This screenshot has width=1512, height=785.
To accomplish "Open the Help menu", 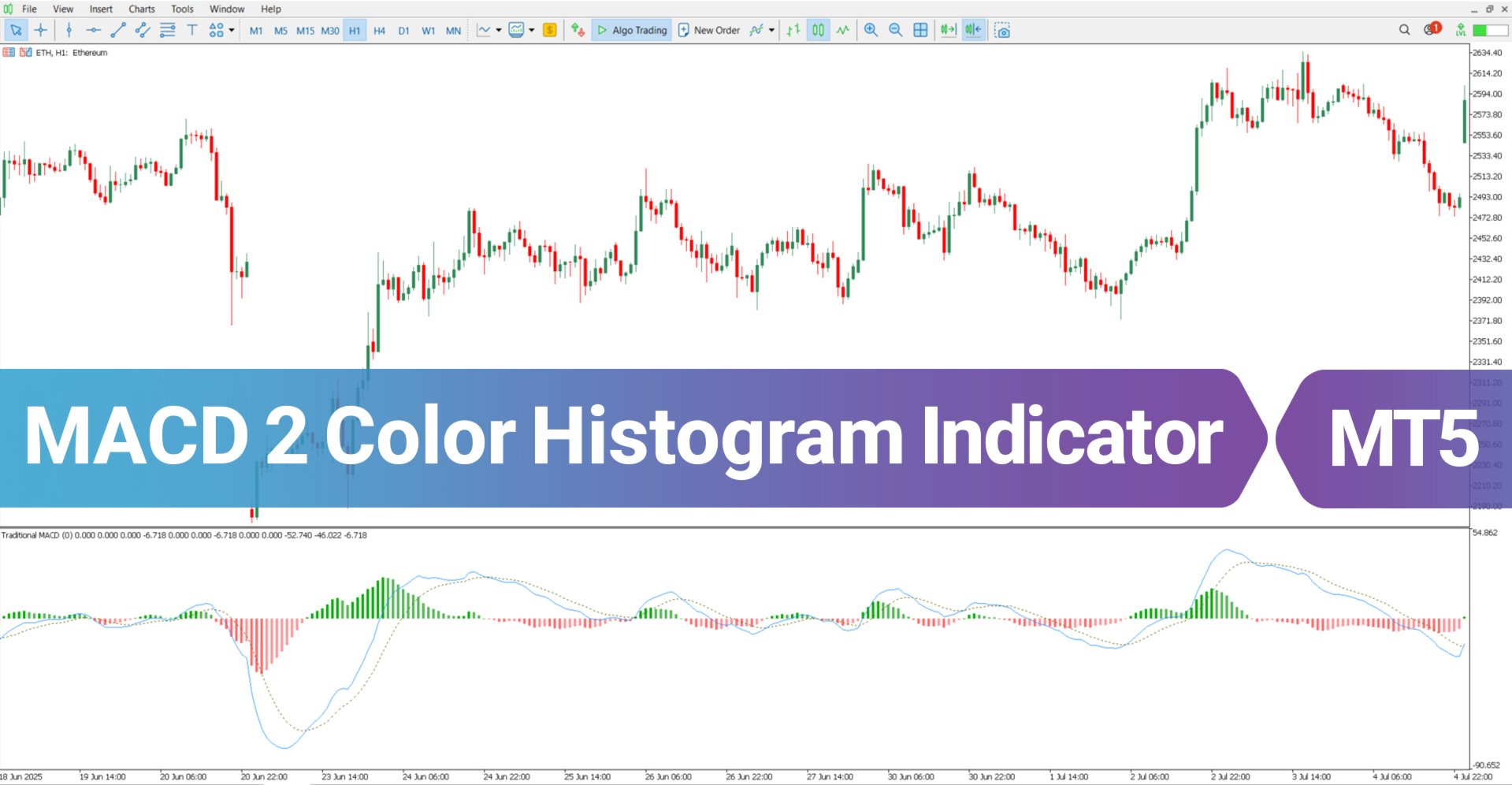I will tap(271, 9).
